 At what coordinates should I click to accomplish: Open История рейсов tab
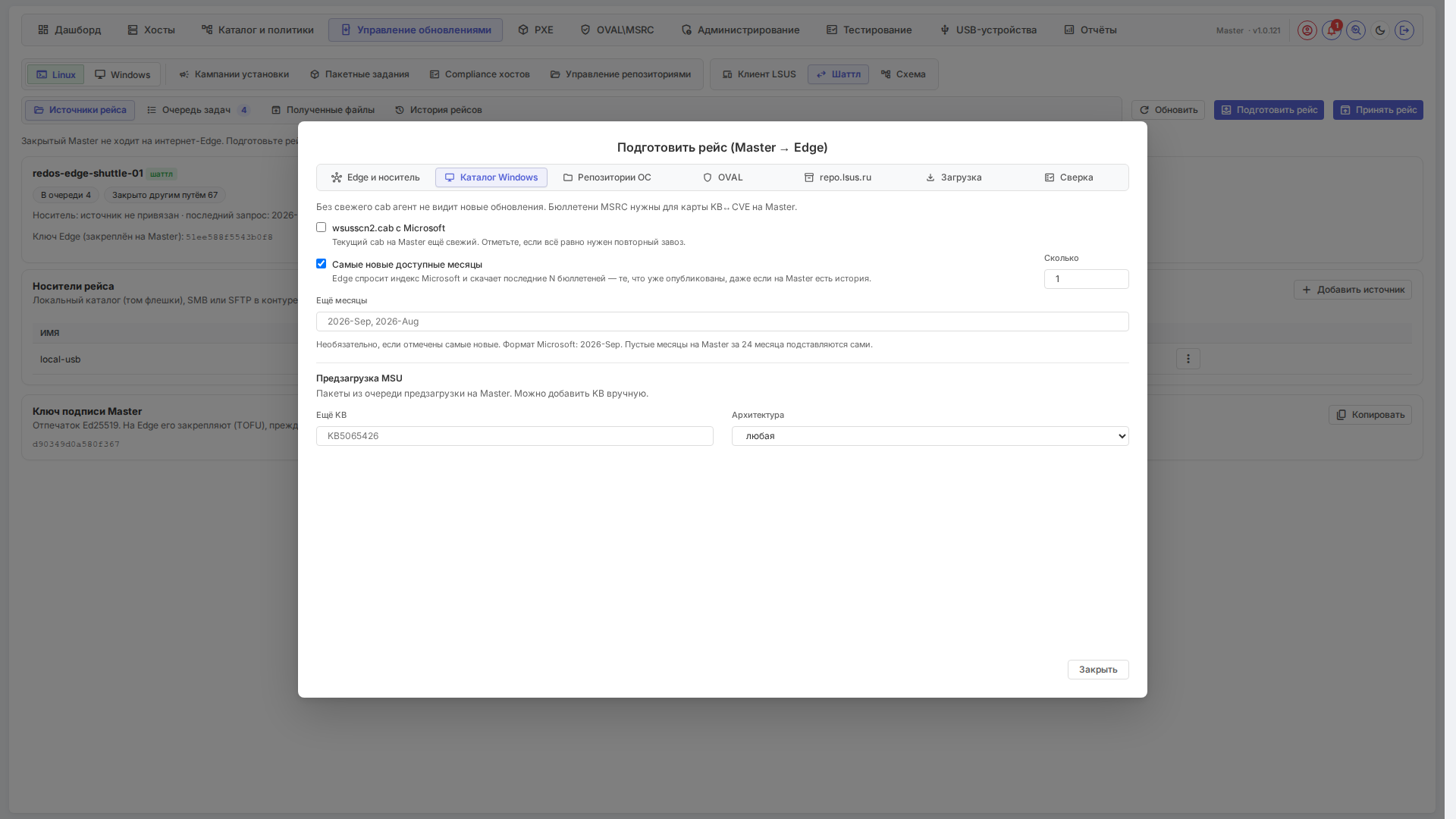[x=438, y=110]
